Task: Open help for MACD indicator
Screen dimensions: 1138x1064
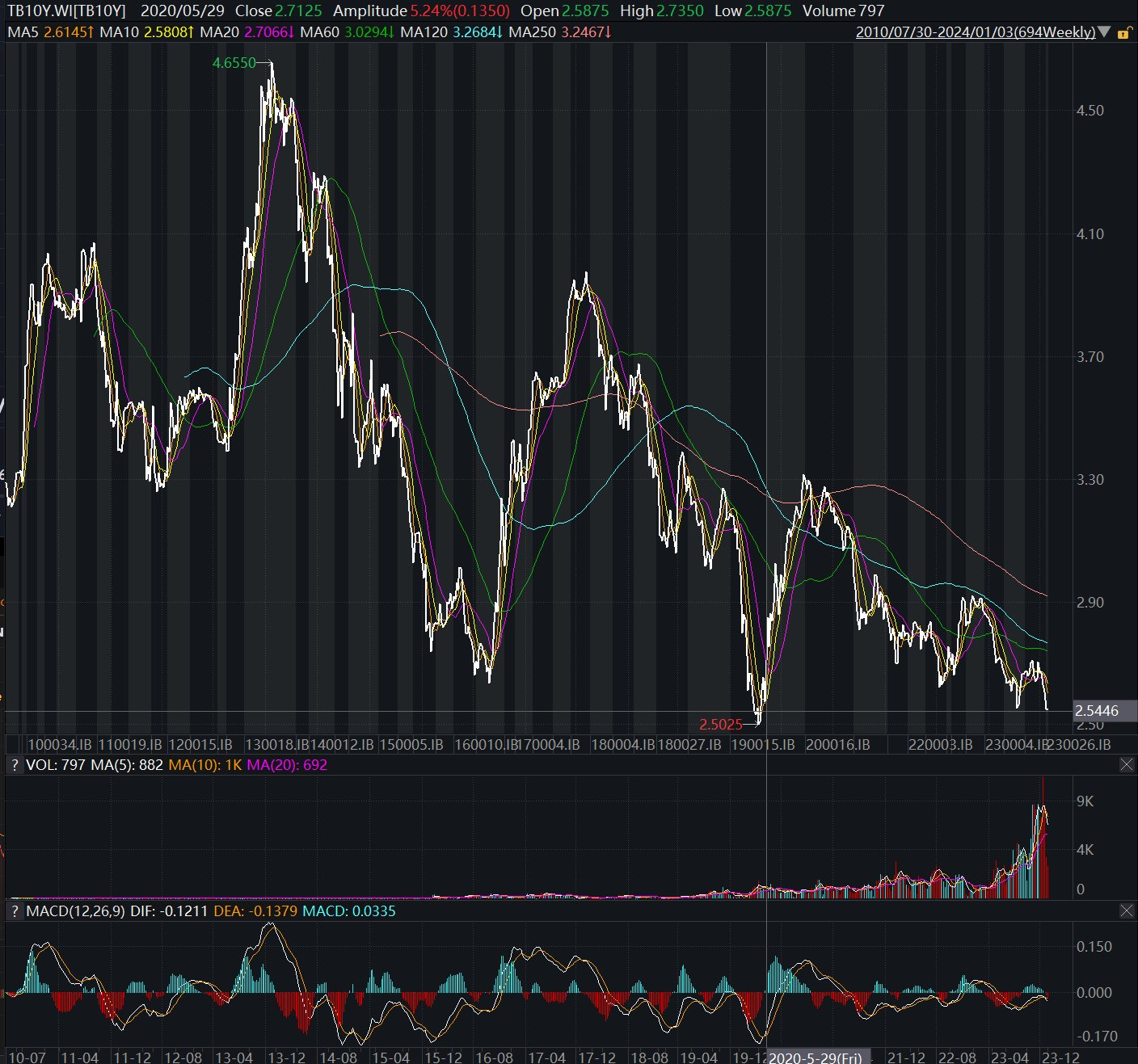Action: coord(14,910)
